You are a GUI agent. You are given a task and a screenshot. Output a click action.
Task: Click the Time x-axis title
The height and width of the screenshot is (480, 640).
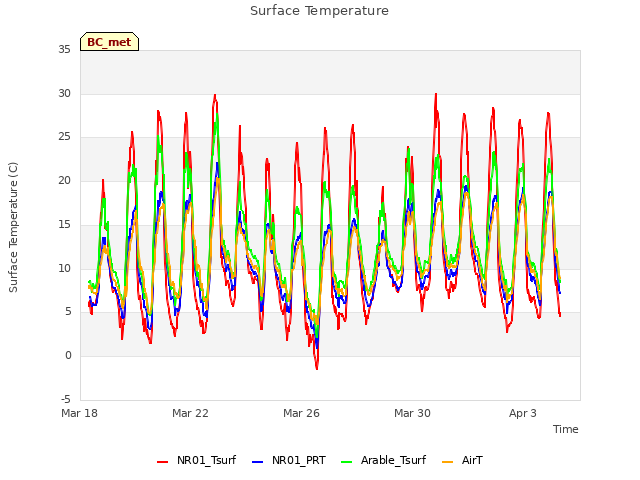565,429
